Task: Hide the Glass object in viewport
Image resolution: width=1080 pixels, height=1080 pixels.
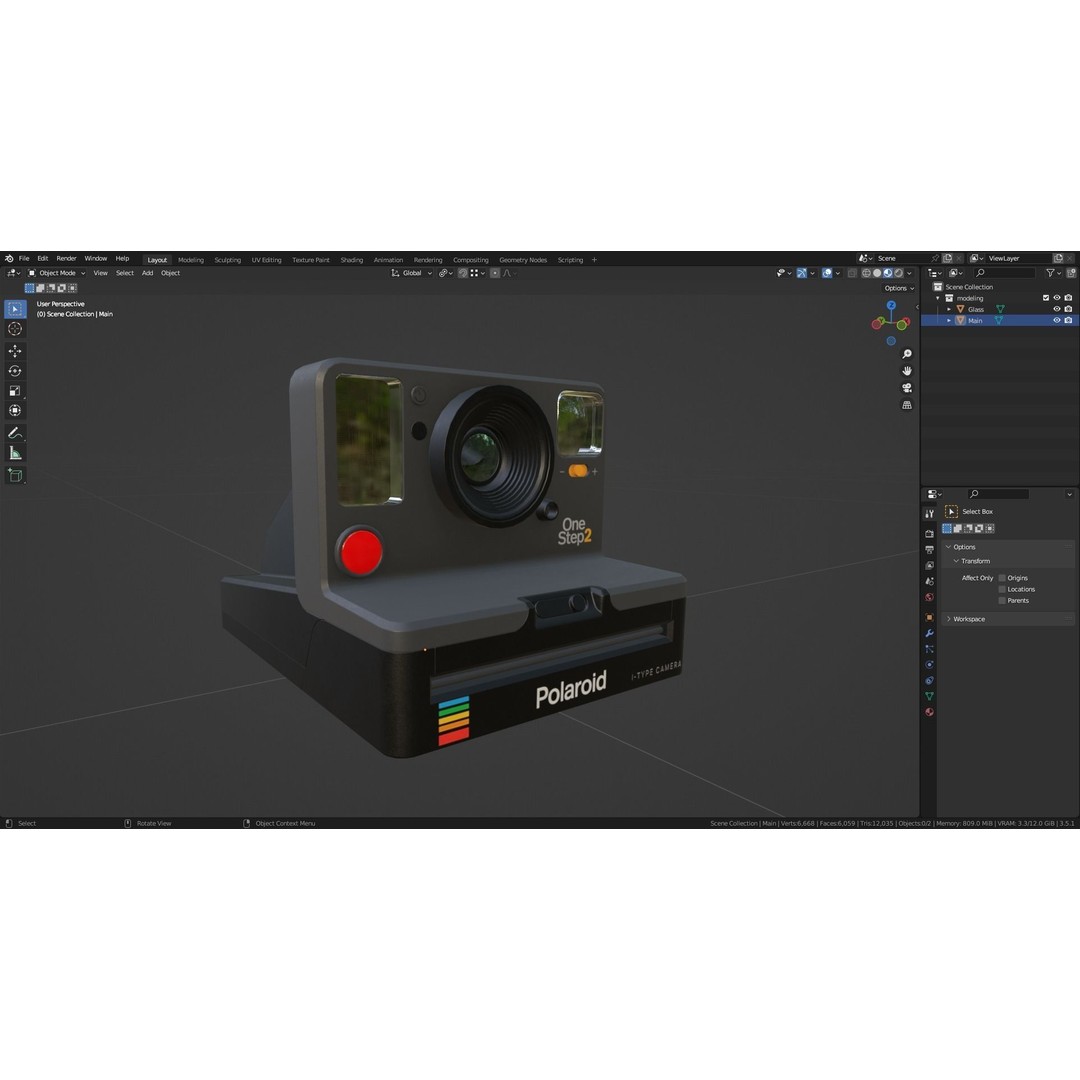Action: click(x=1057, y=309)
